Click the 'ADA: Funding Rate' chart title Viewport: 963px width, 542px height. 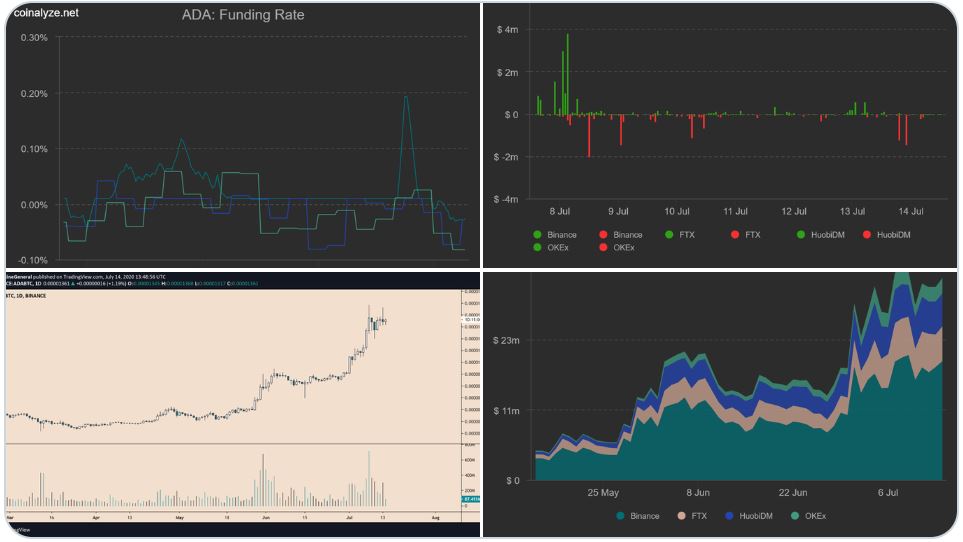[x=243, y=15]
